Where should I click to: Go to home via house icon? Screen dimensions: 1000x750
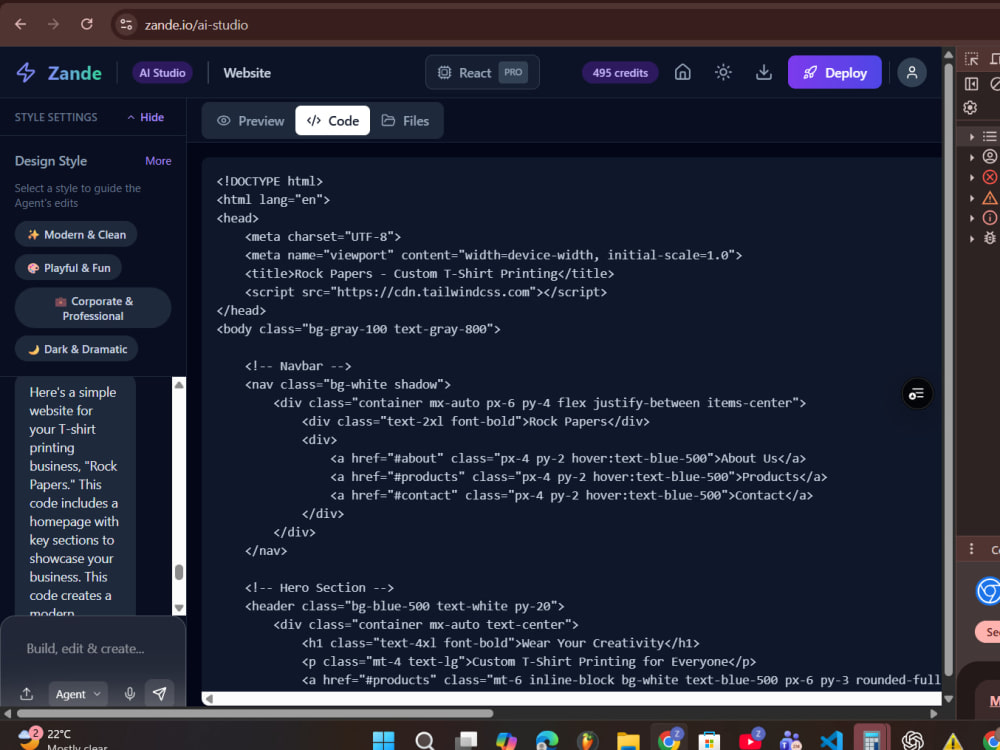point(682,72)
